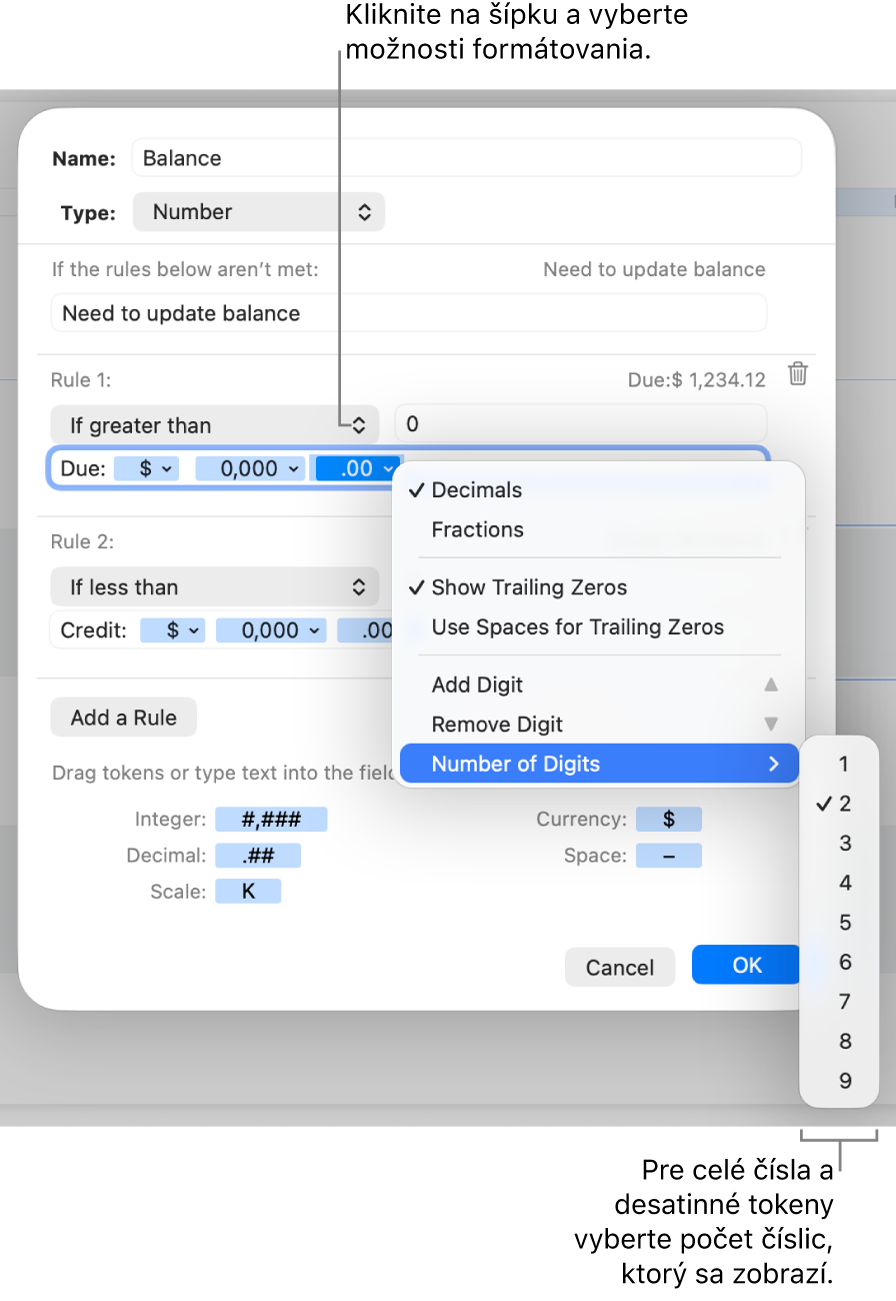Click the Remove Digit down arrow
Image resolution: width=896 pixels, height=1301 pixels.
770,724
